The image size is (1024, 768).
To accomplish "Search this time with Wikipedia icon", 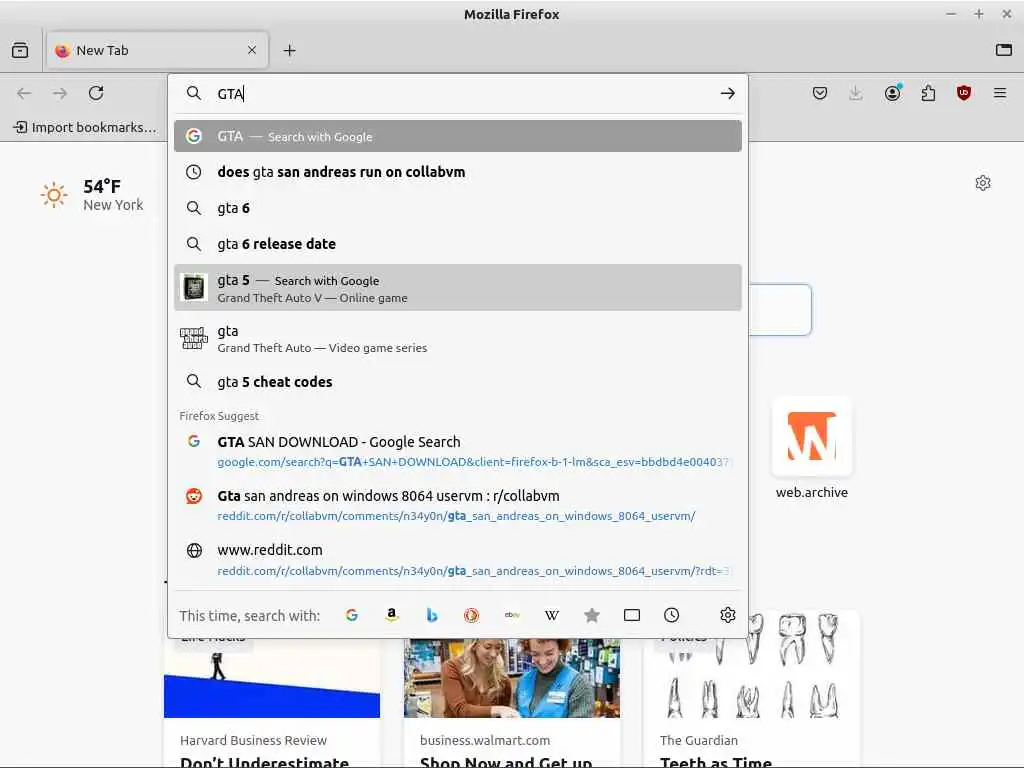I will [x=552, y=615].
